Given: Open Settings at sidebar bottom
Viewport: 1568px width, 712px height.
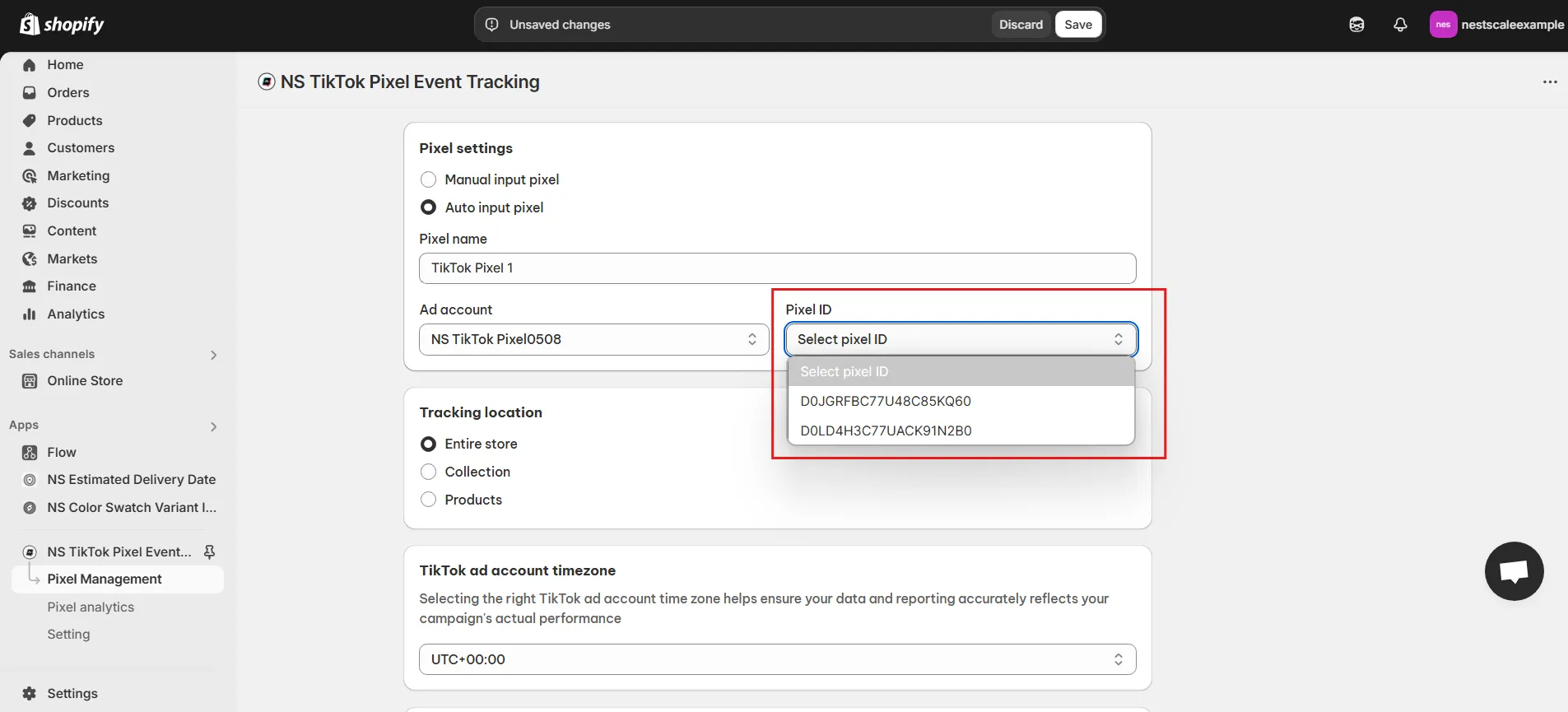Looking at the screenshot, I should click(x=72, y=694).
